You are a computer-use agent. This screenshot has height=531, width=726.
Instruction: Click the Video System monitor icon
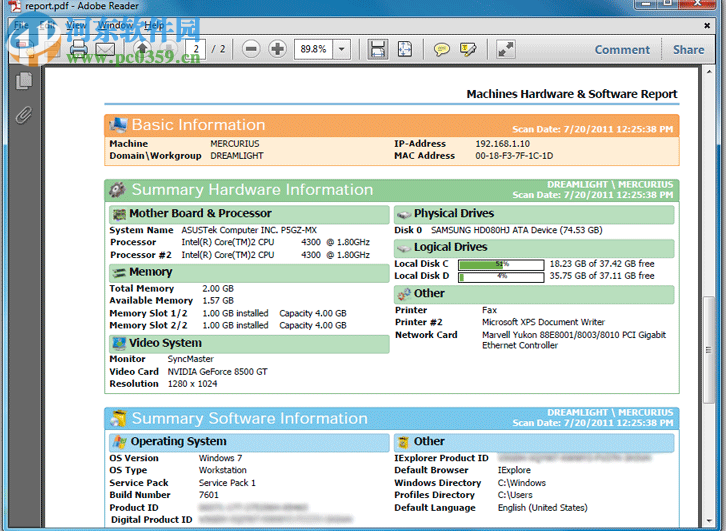tap(119, 343)
